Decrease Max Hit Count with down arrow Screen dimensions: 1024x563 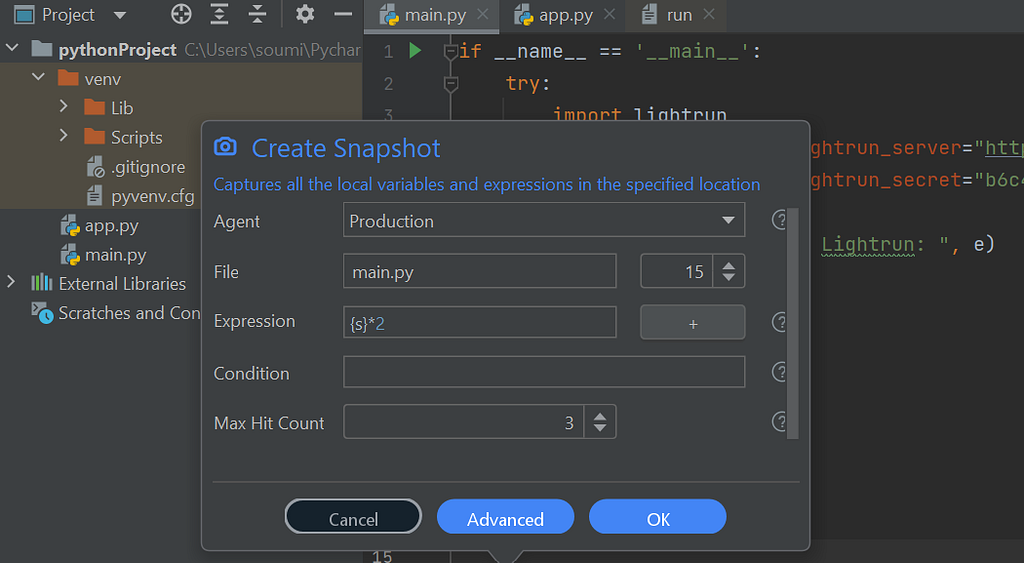pos(600,428)
